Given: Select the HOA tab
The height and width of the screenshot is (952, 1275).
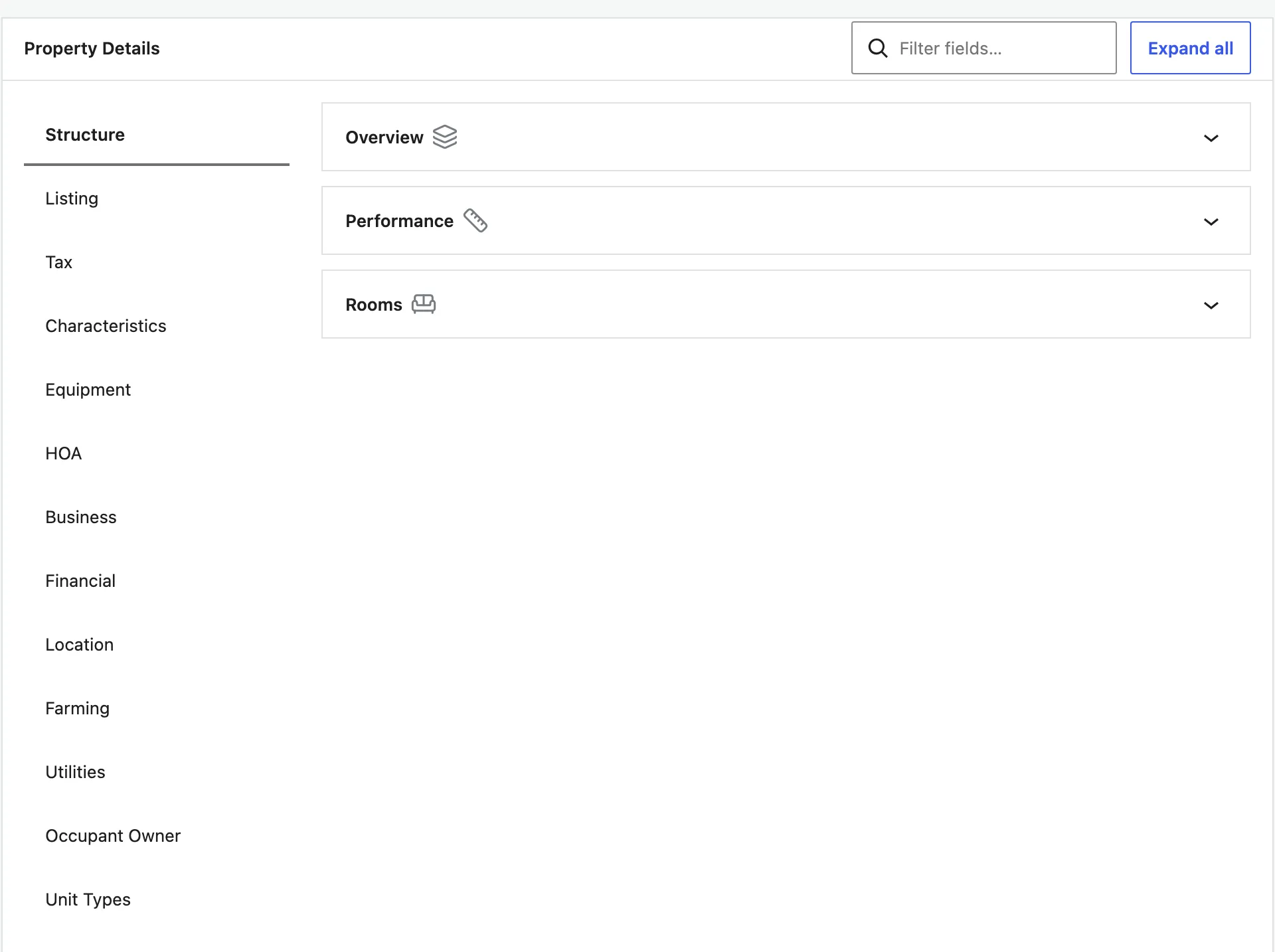Looking at the screenshot, I should pos(157,453).
